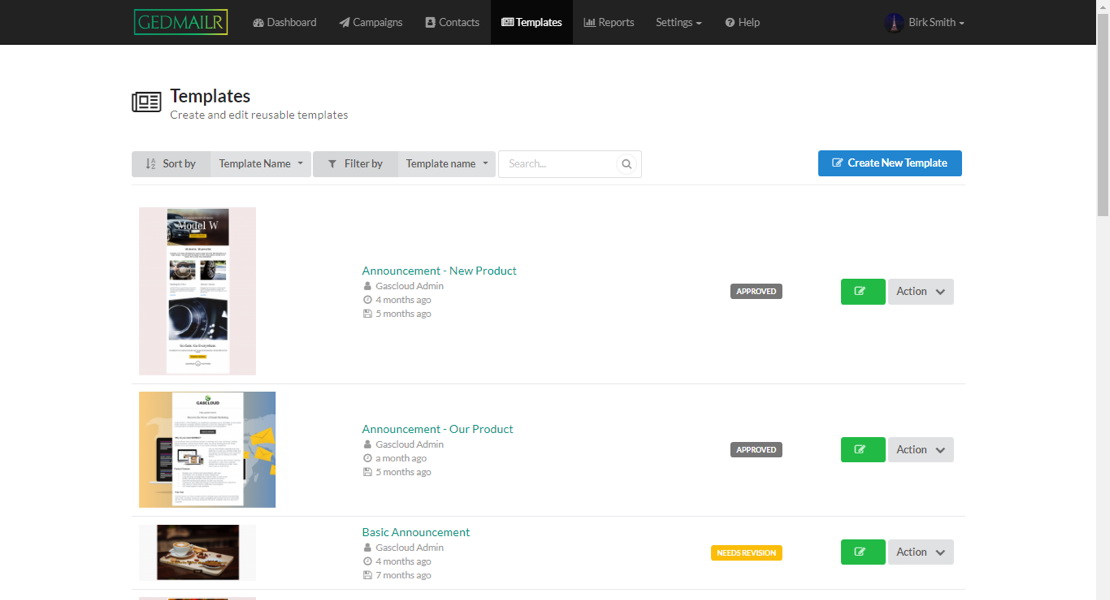The height and width of the screenshot is (600, 1110).
Task: Go to the Campaigns tab
Action: [x=370, y=22]
